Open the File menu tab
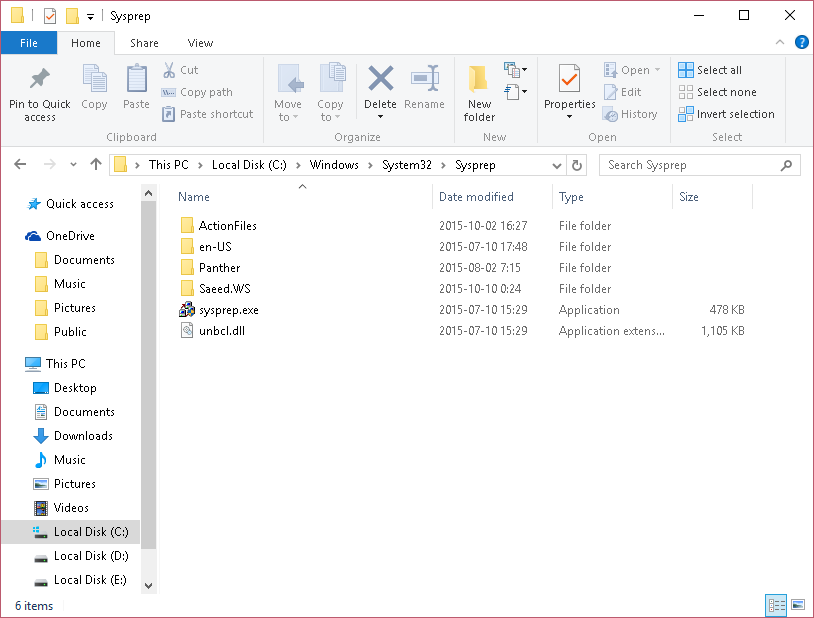814x618 pixels. pyautogui.click(x=29, y=43)
